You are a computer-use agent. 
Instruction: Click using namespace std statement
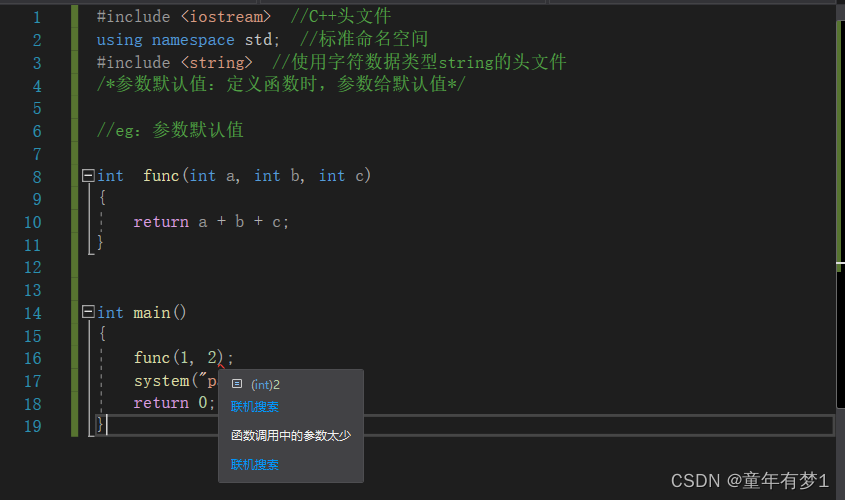click(188, 40)
